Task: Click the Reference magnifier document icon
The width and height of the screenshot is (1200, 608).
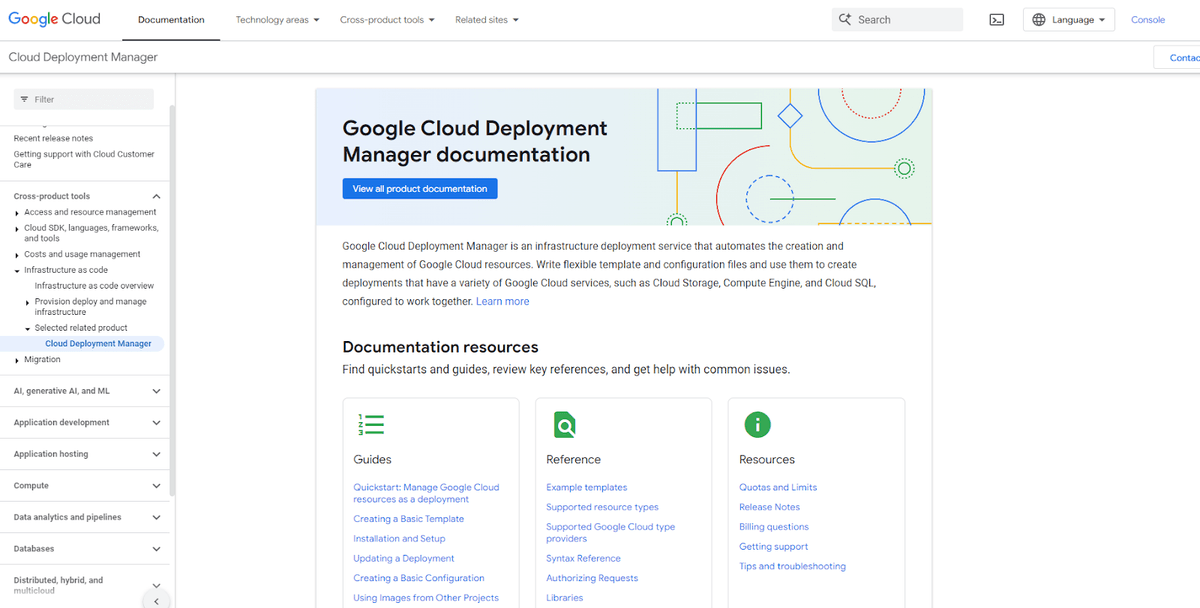Action: 564,425
